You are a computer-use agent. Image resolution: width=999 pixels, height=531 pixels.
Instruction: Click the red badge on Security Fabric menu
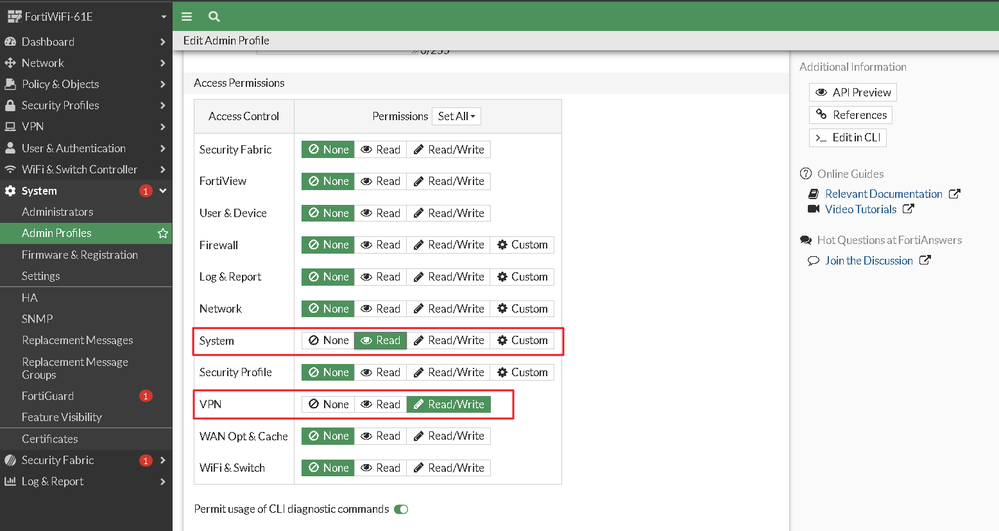tap(146, 460)
